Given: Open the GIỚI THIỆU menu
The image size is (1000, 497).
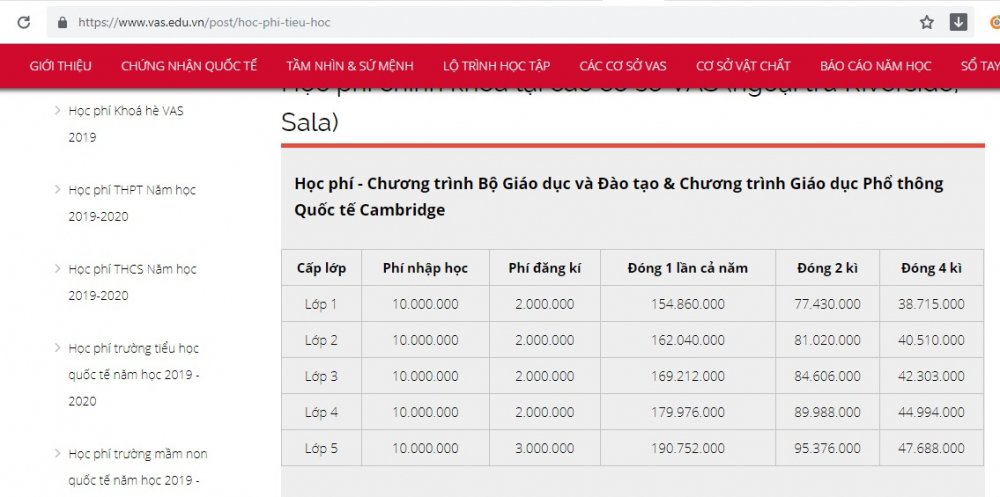Looking at the screenshot, I should coord(60,66).
